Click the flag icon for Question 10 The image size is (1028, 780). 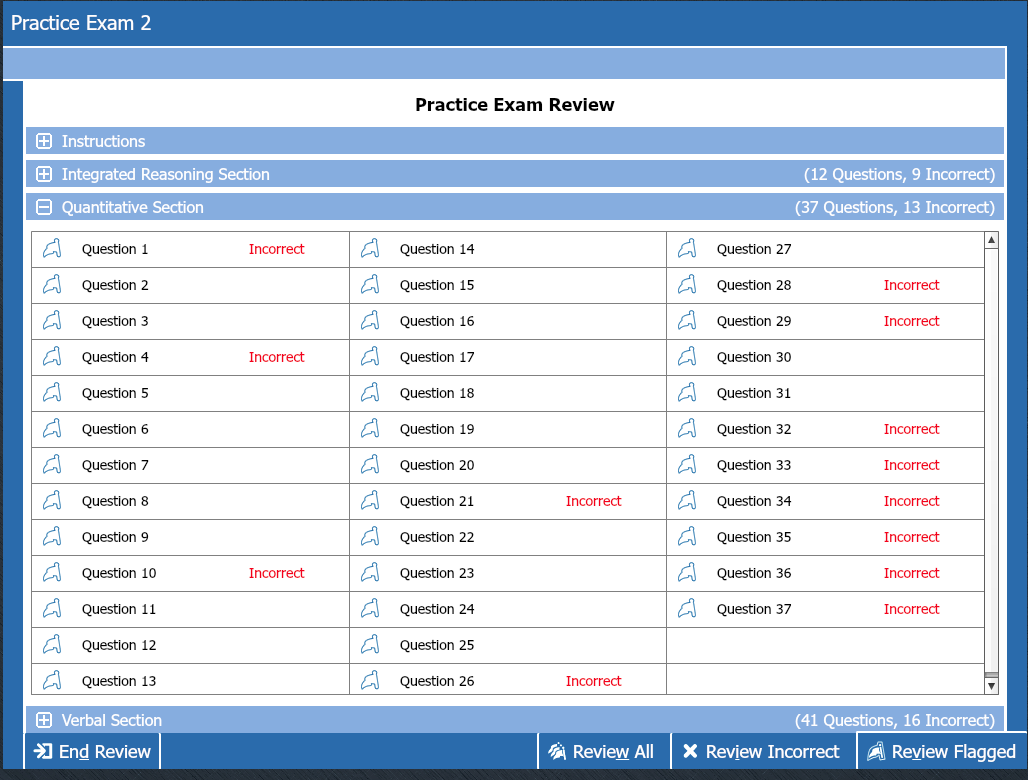coord(53,573)
